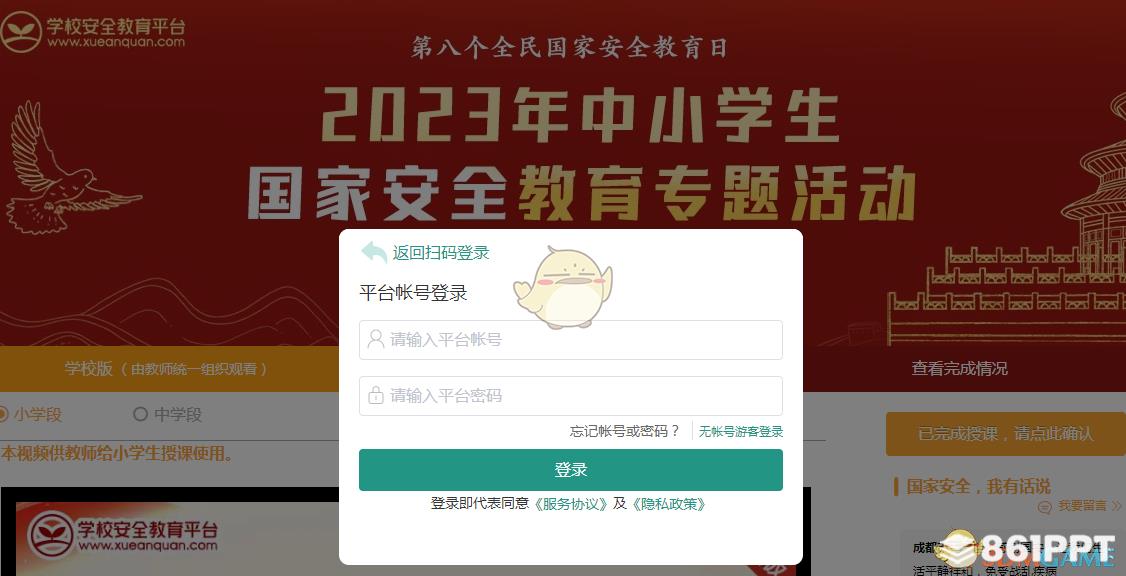
Task: Choose 无帐号游客登录 link
Action: click(741, 432)
